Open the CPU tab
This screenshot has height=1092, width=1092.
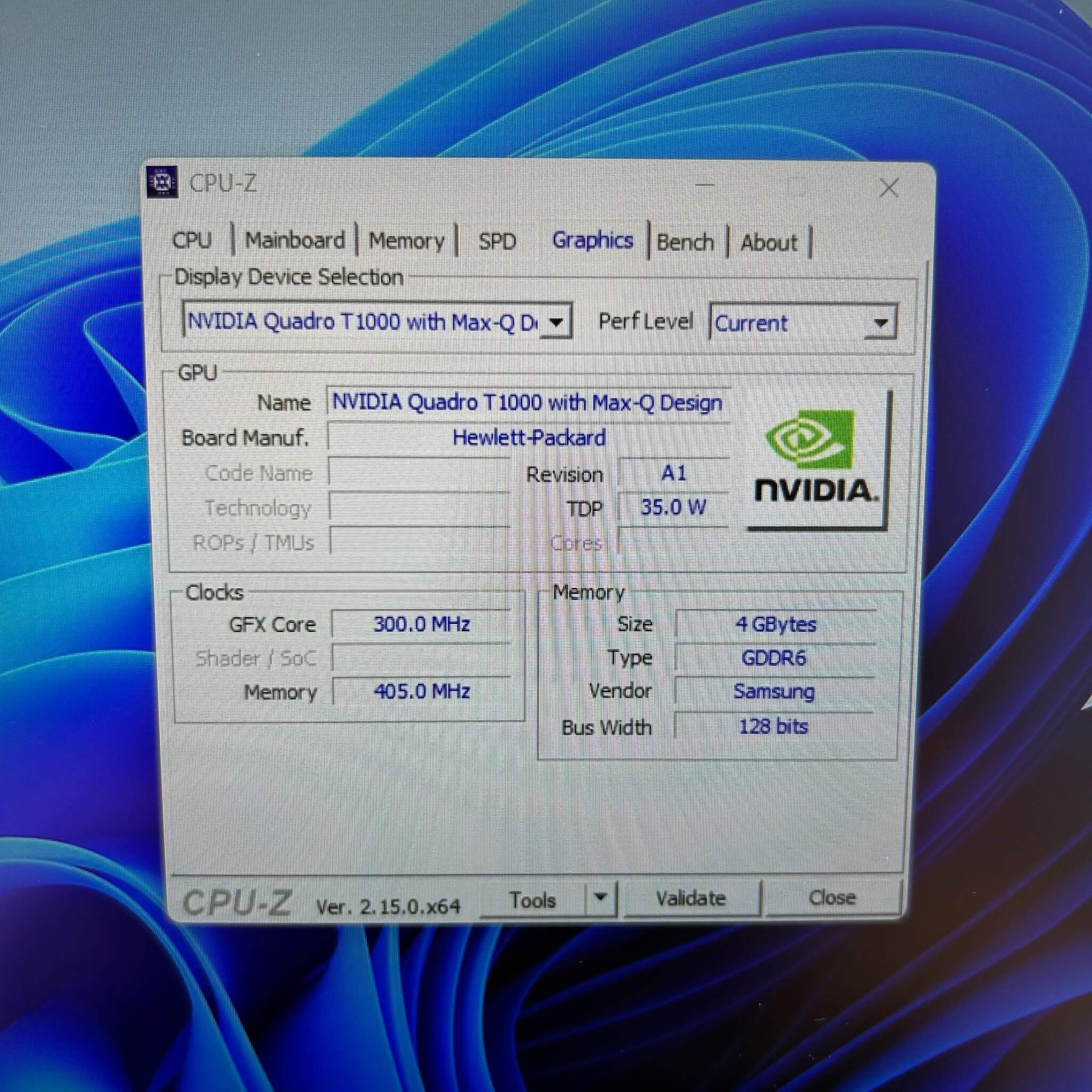[x=192, y=240]
